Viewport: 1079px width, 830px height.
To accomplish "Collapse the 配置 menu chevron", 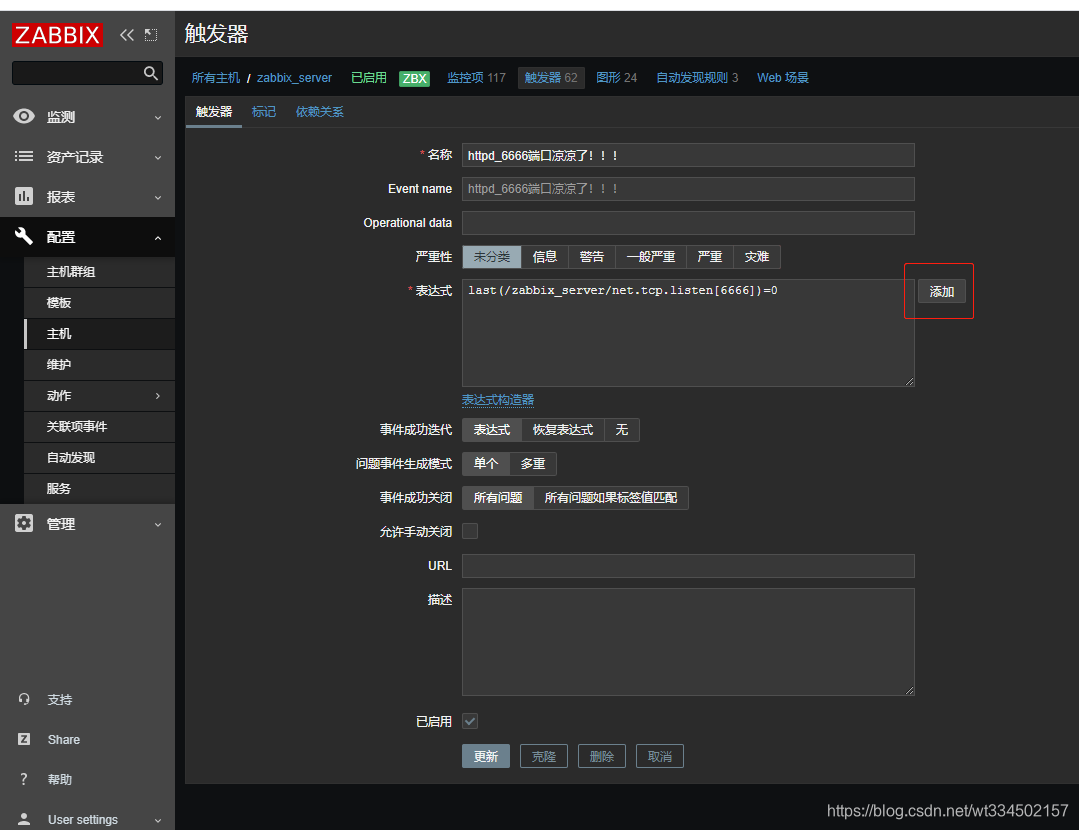I will [x=158, y=237].
